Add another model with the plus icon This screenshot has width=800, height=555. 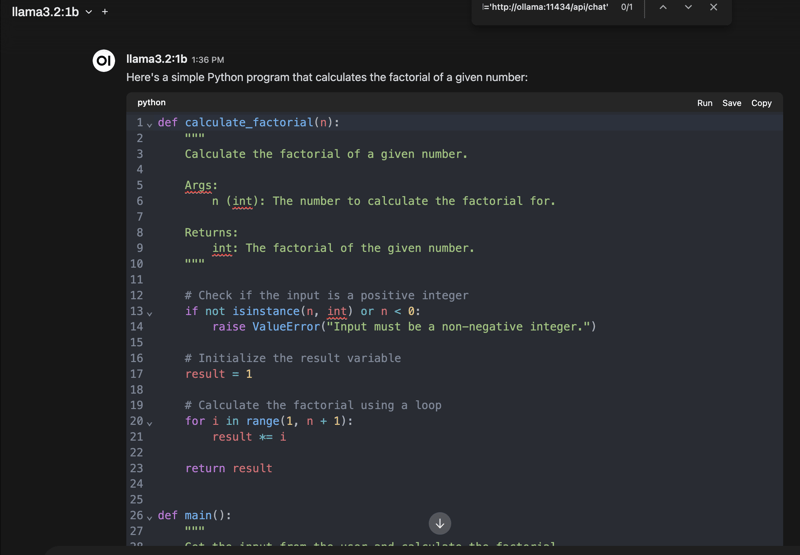pyautogui.click(x=105, y=12)
